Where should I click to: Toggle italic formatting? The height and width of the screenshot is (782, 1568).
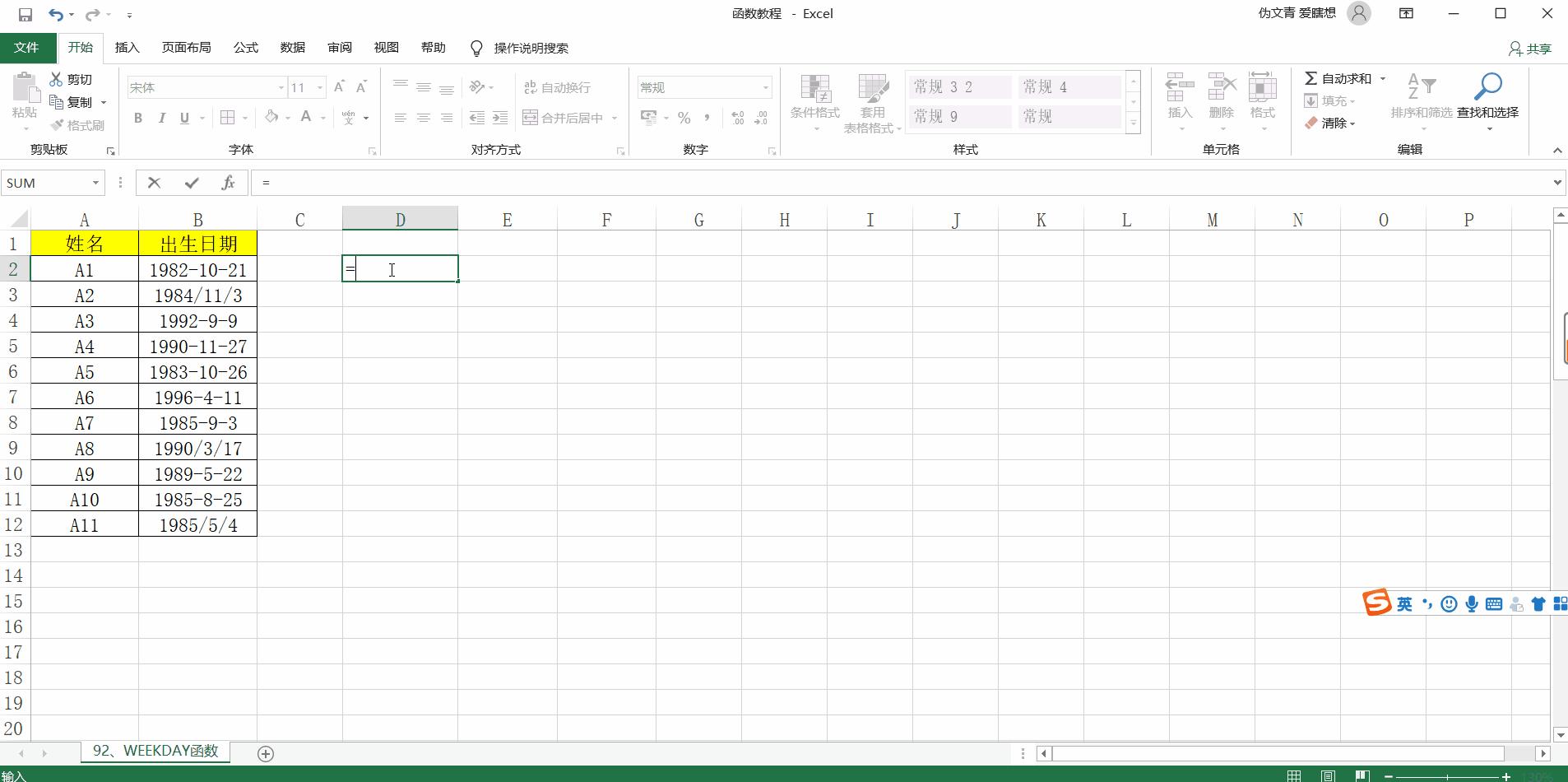point(161,118)
